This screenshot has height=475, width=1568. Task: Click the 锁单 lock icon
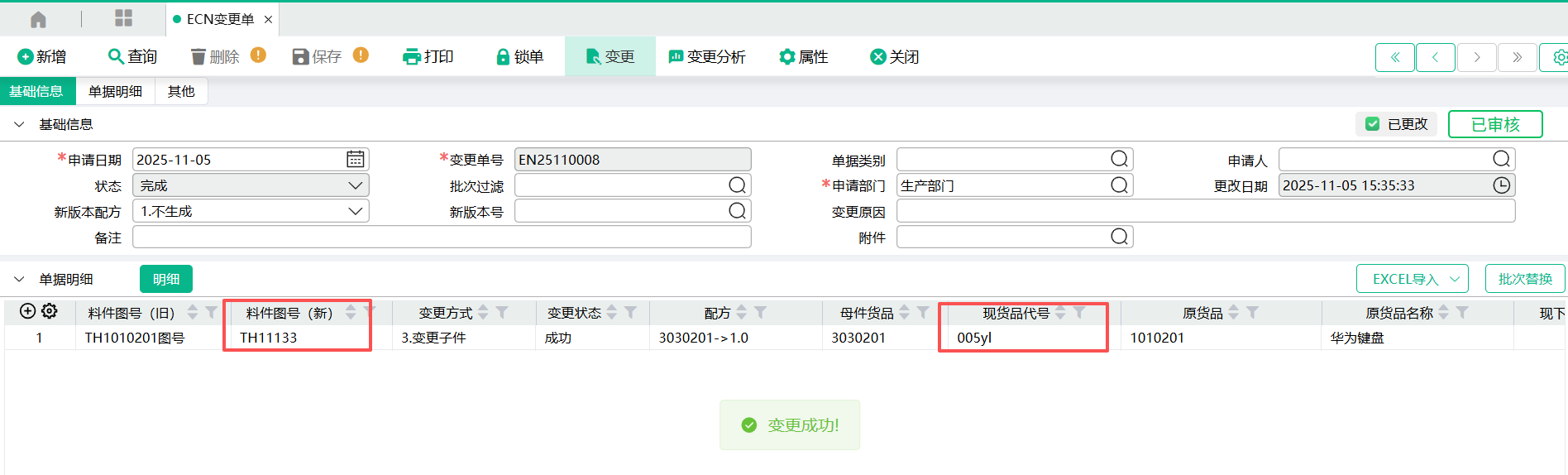coord(502,57)
